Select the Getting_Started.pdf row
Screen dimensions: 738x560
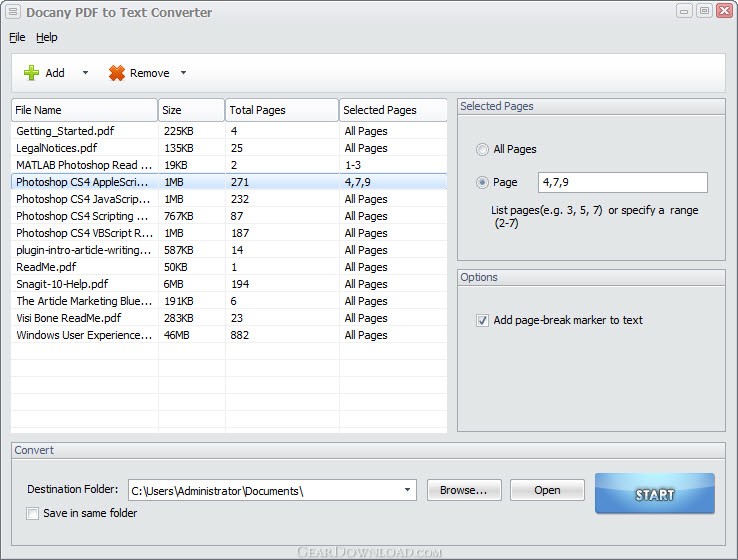pyautogui.click(x=229, y=131)
